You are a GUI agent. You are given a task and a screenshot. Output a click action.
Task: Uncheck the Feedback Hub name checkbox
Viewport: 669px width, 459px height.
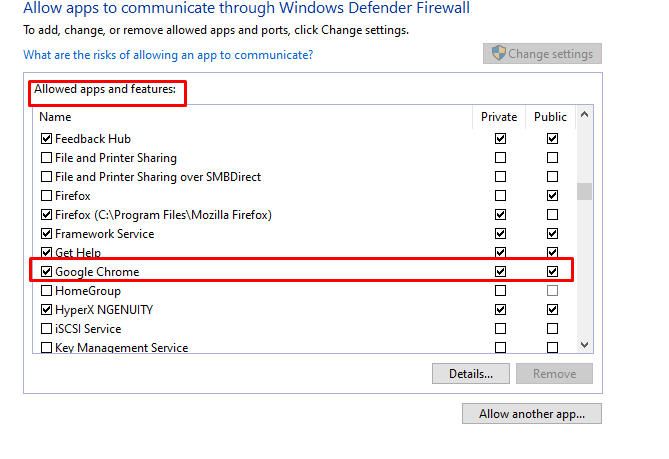point(46,139)
